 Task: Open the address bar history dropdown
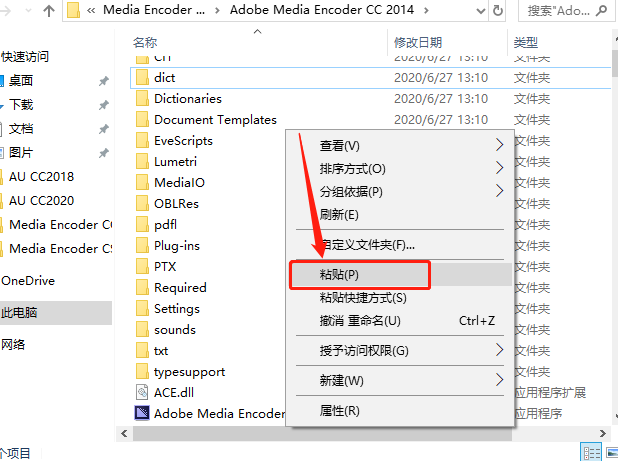[480, 11]
